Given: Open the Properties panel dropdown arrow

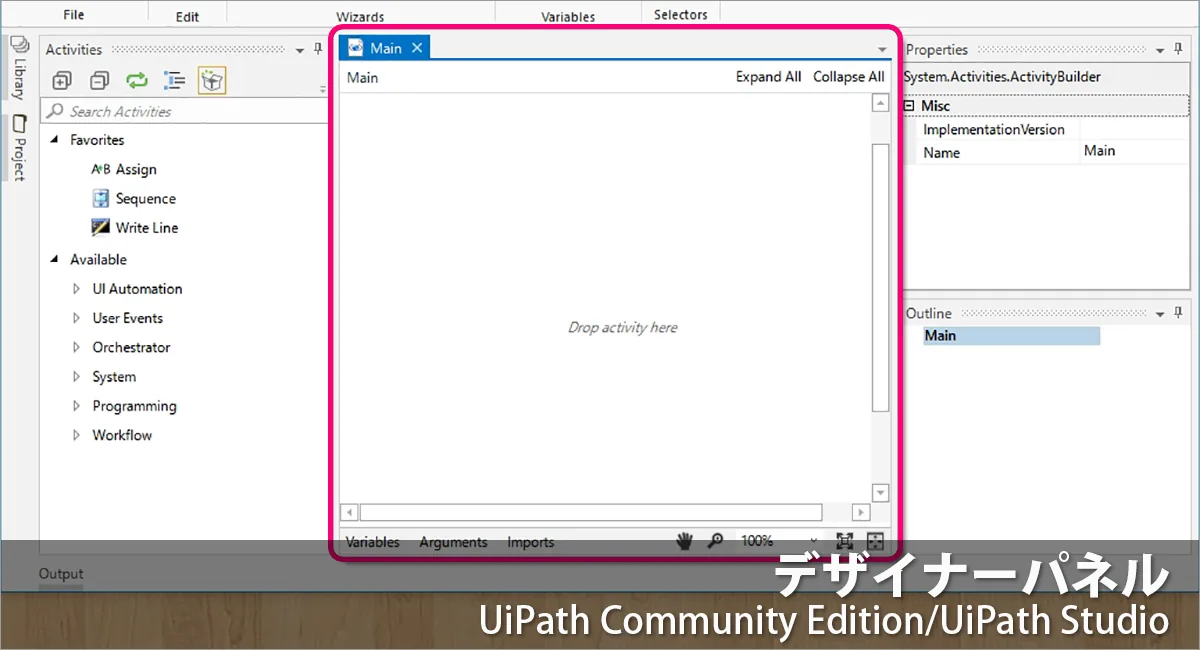Looking at the screenshot, I should tap(1160, 50).
